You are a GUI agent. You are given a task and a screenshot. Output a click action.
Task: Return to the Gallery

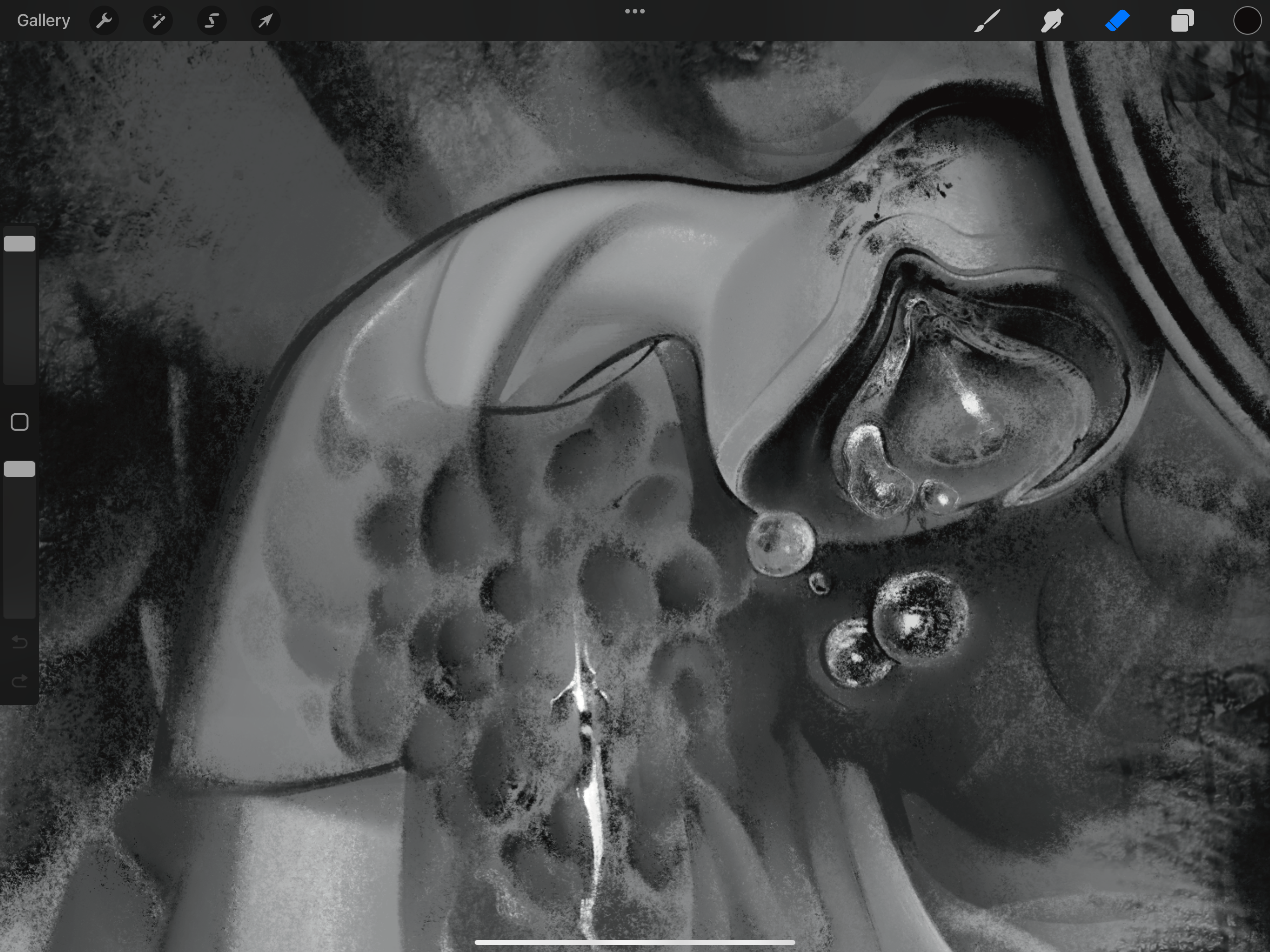tap(44, 20)
